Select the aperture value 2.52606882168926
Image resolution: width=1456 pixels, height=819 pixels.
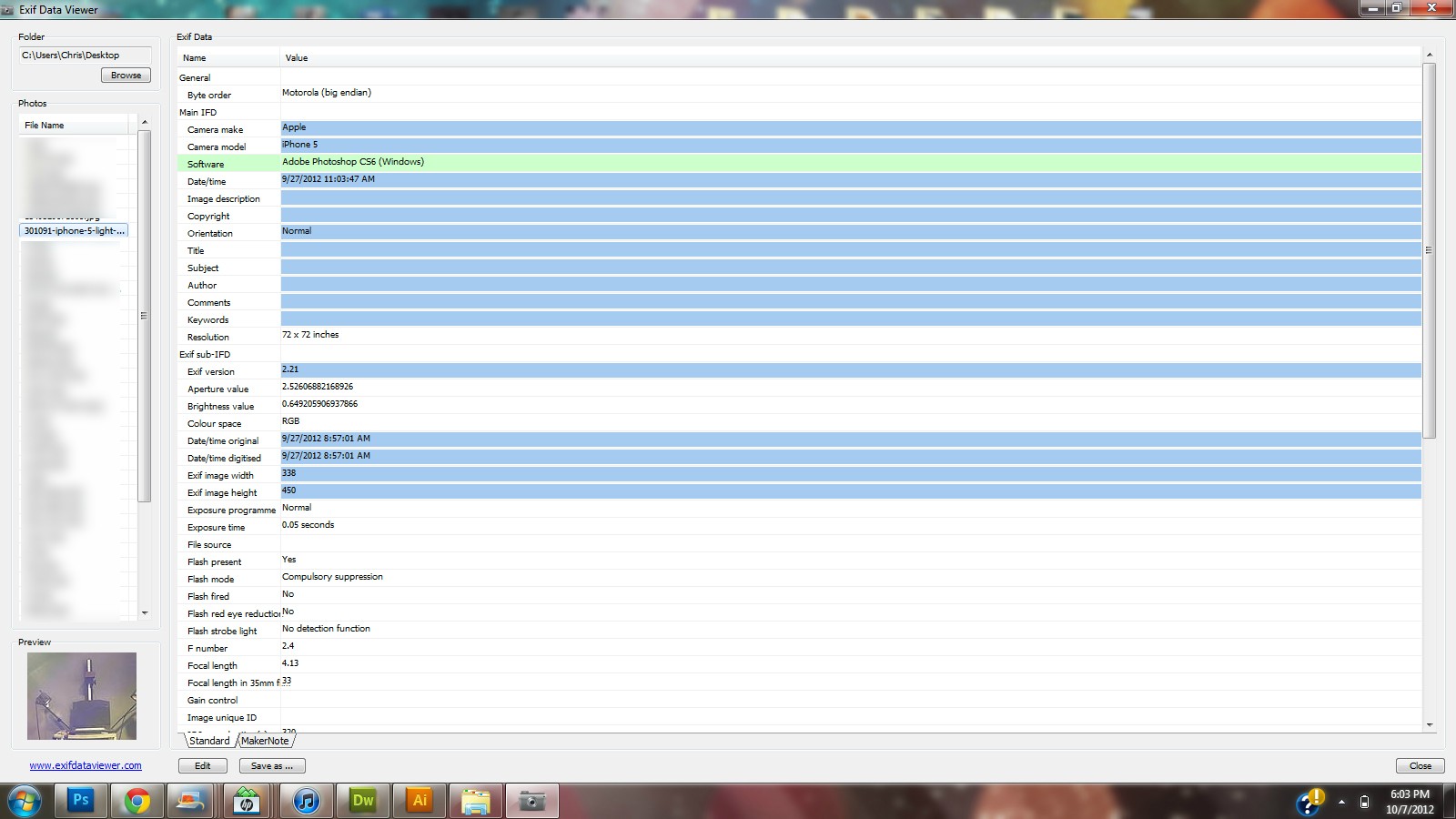click(318, 387)
